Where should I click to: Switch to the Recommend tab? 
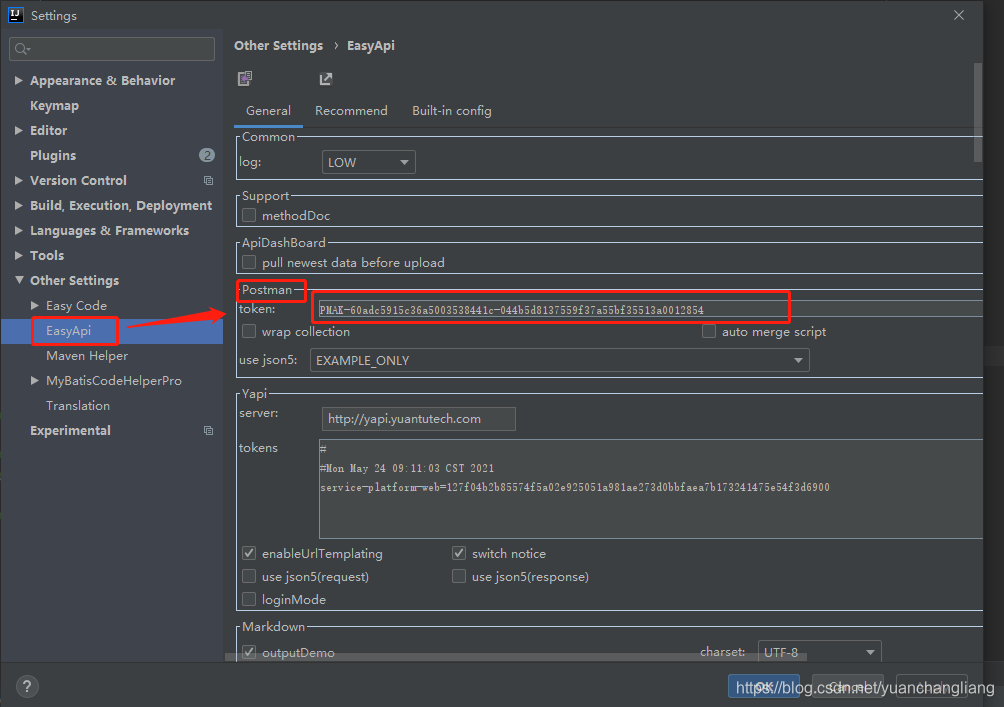coord(351,111)
